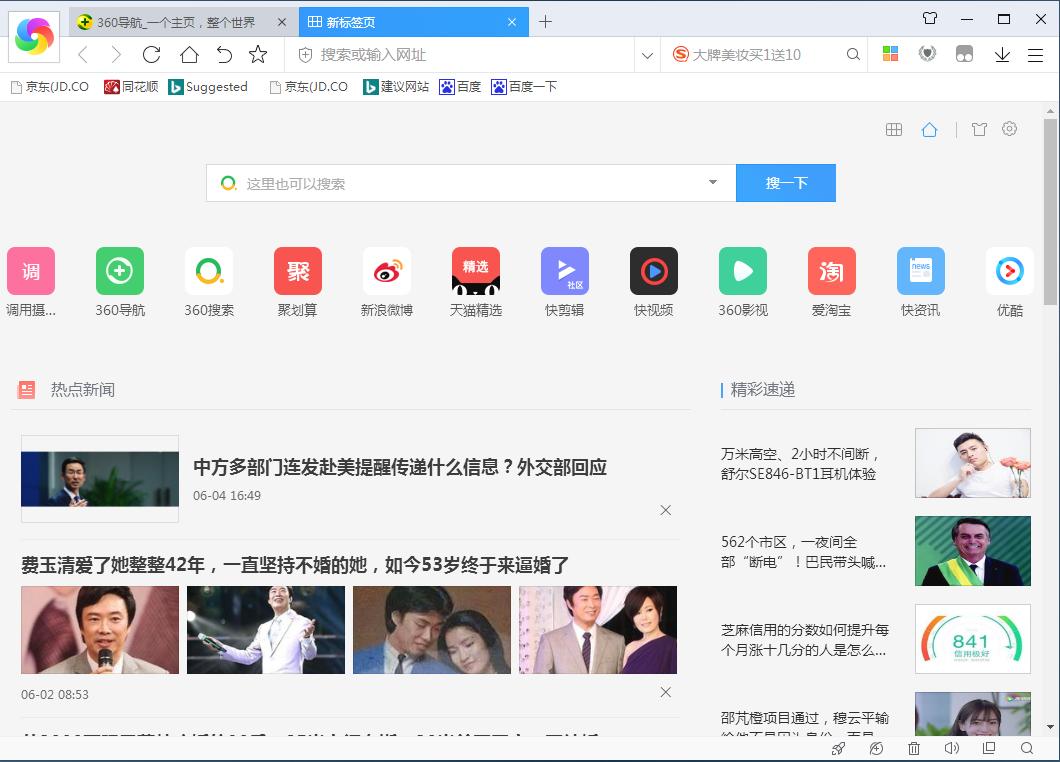
Task: Mute page sound via the speaker icon
Action: point(951,748)
